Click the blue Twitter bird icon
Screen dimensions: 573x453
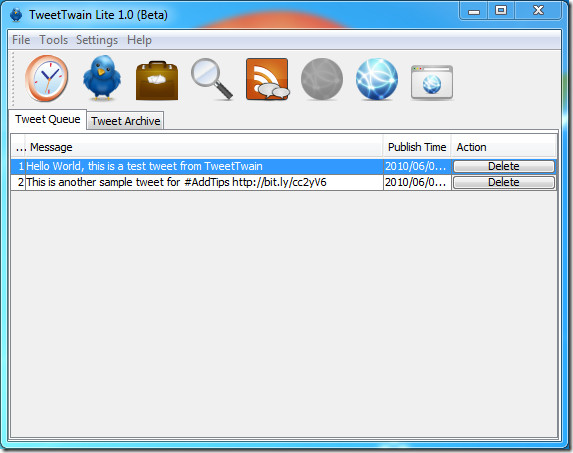(x=102, y=77)
